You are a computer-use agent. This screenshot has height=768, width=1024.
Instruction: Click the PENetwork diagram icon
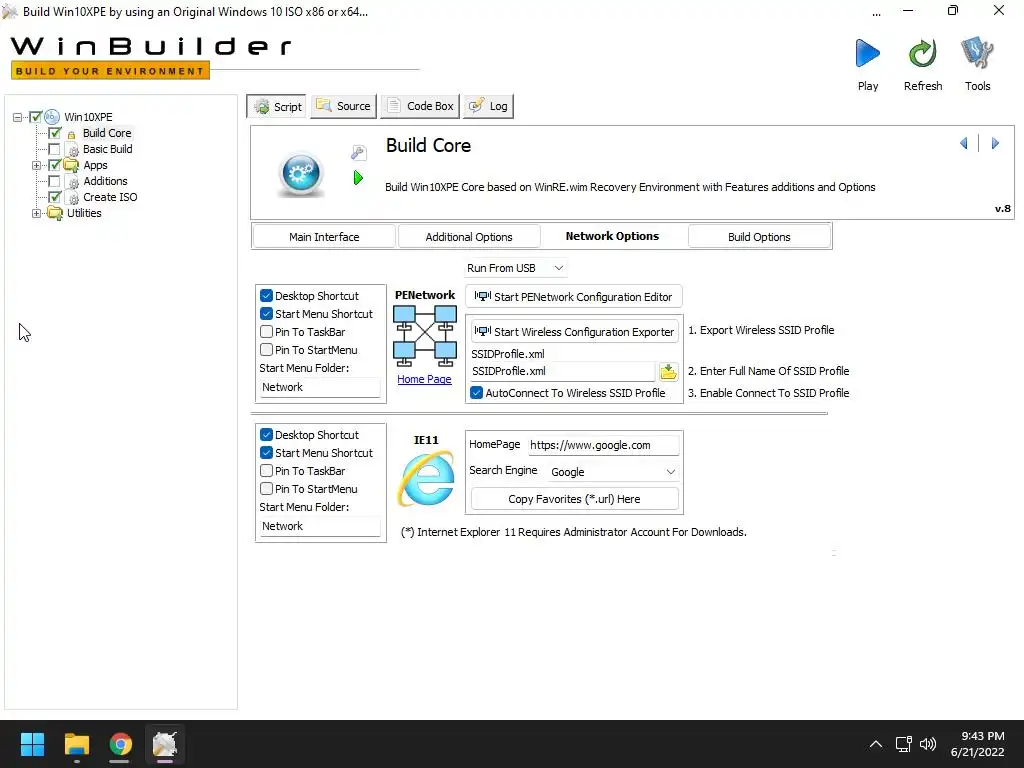click(424, 336)
